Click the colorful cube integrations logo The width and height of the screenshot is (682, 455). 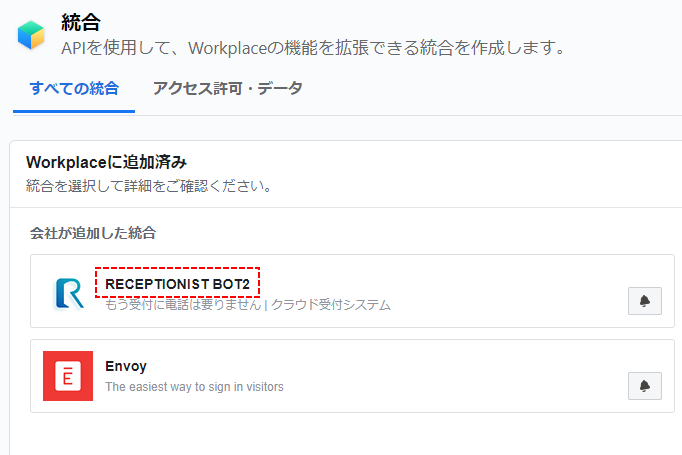point(31,35)
